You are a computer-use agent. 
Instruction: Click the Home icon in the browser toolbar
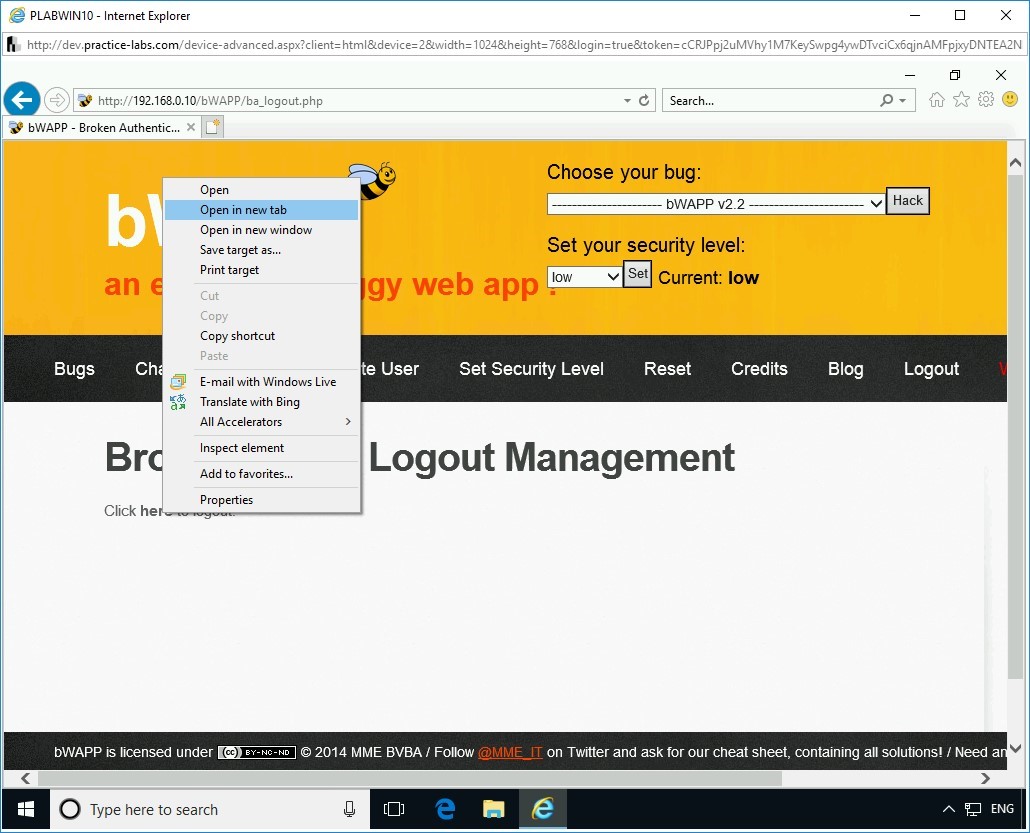[935, 100]
